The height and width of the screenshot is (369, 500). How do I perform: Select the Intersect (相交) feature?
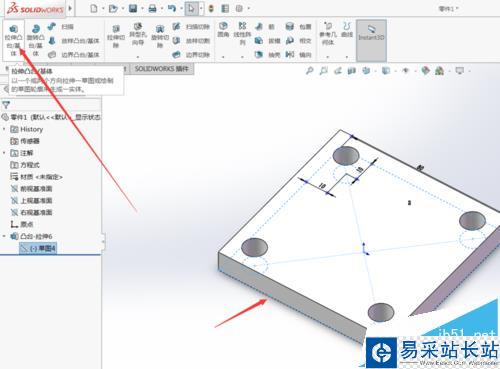[298, 41]
